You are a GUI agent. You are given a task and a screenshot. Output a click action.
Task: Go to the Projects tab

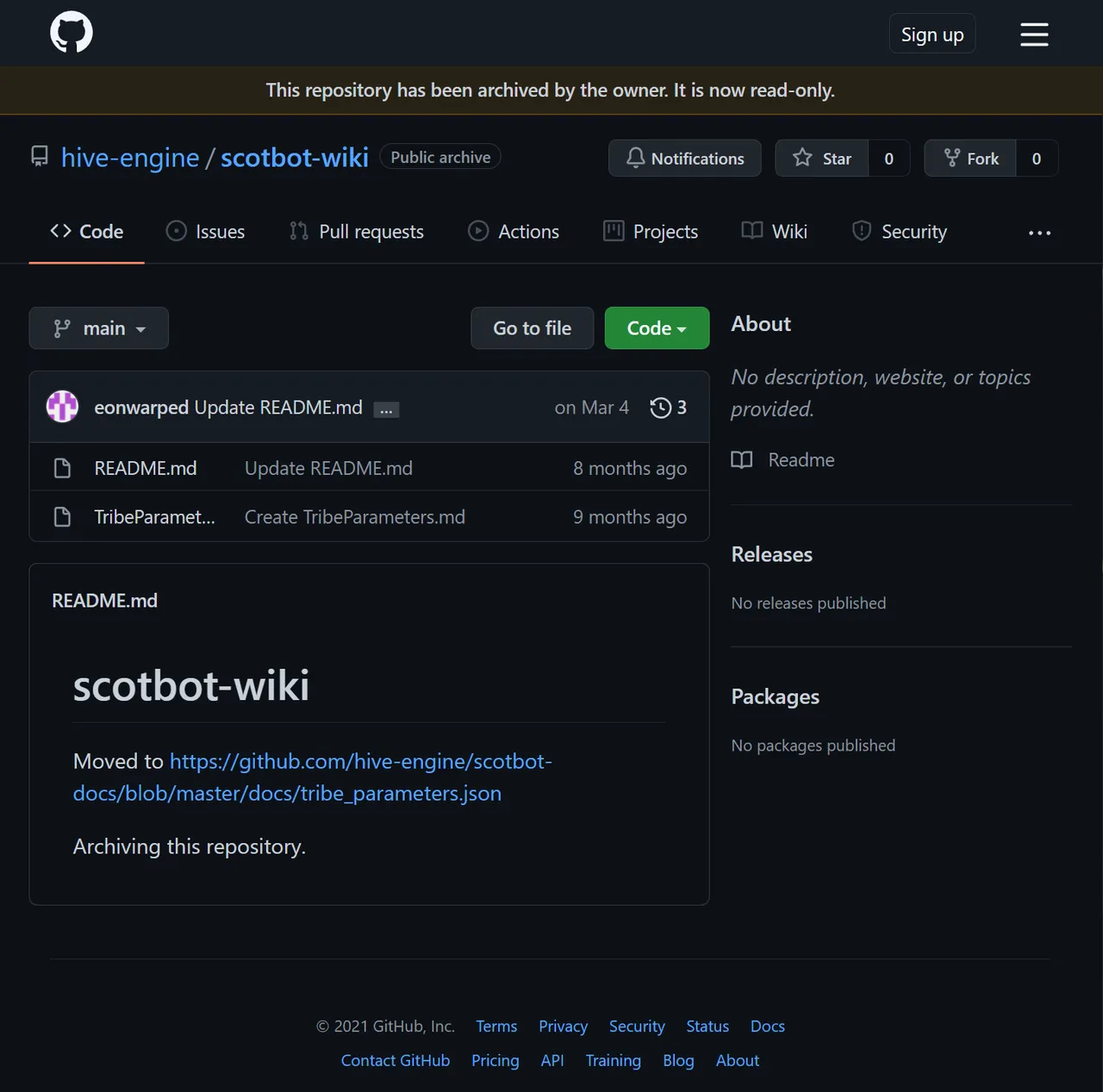tap(651, 232)
